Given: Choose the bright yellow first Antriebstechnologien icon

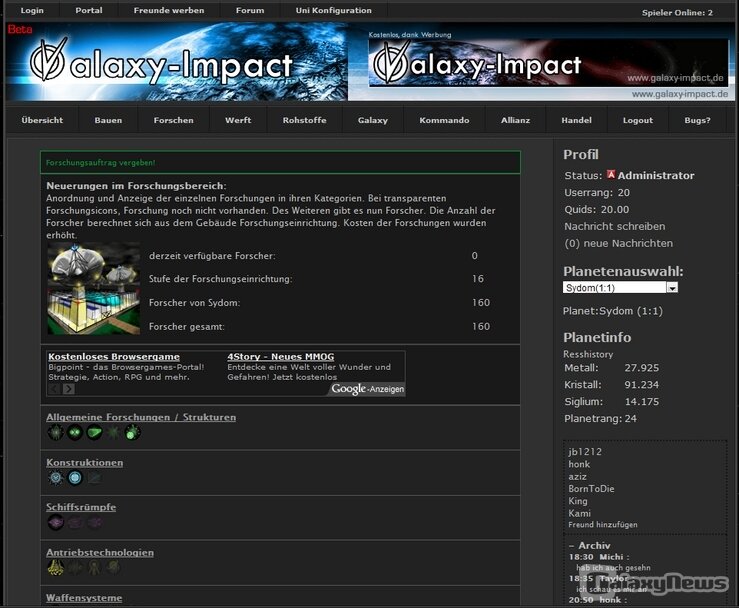Looking at the screenshot, I should point(55,567).
